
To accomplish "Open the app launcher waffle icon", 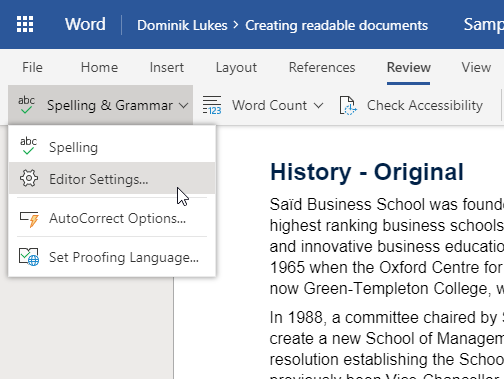I will [25, 24].
